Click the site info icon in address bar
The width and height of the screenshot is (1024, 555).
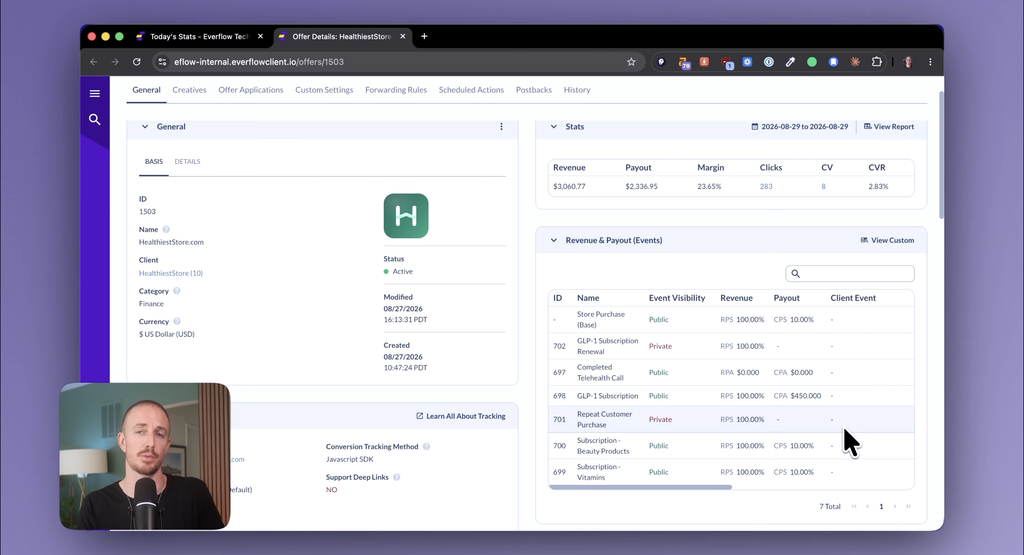[x=162, y=62]
